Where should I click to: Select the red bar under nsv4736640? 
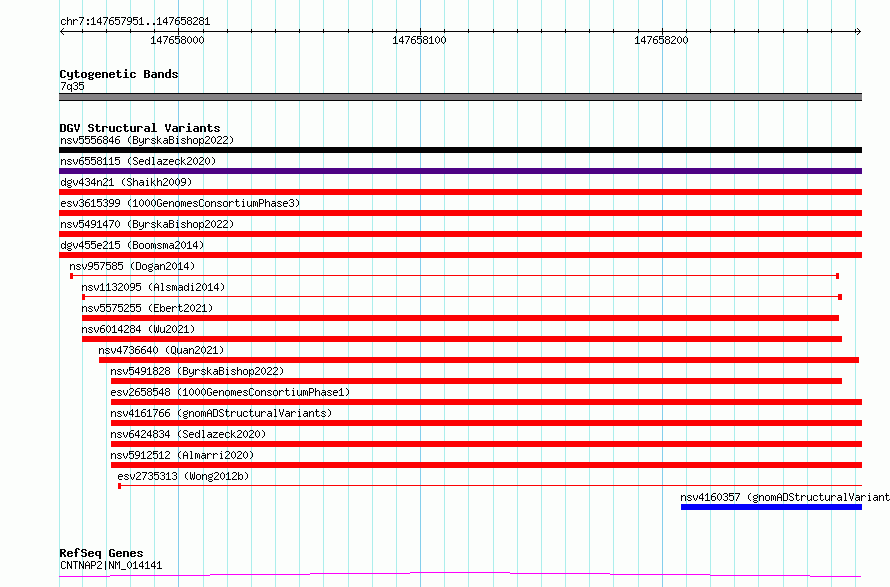[479, 360]
